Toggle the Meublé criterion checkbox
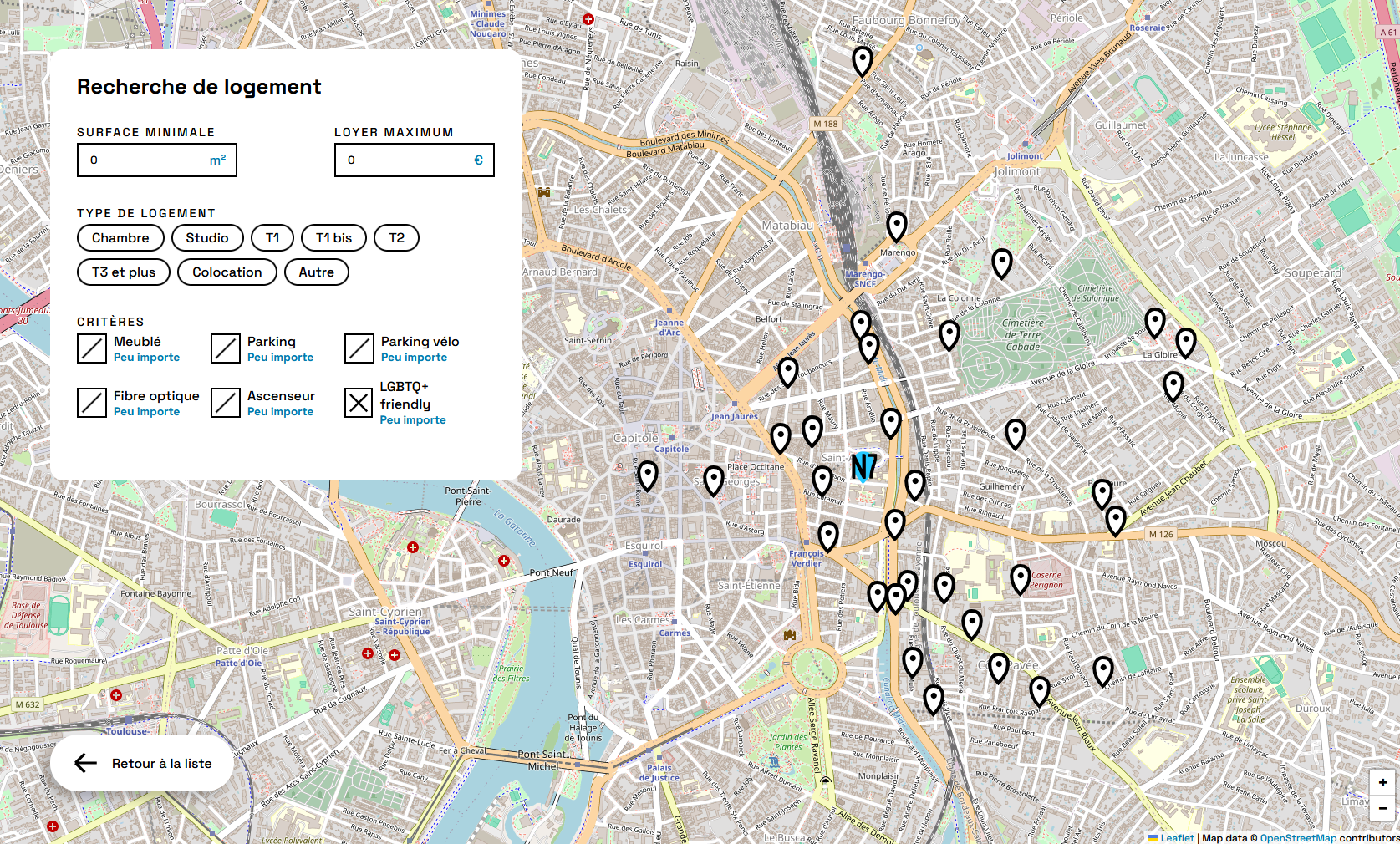The height and width of the screenshot is (844, 1400). [92, 348]
